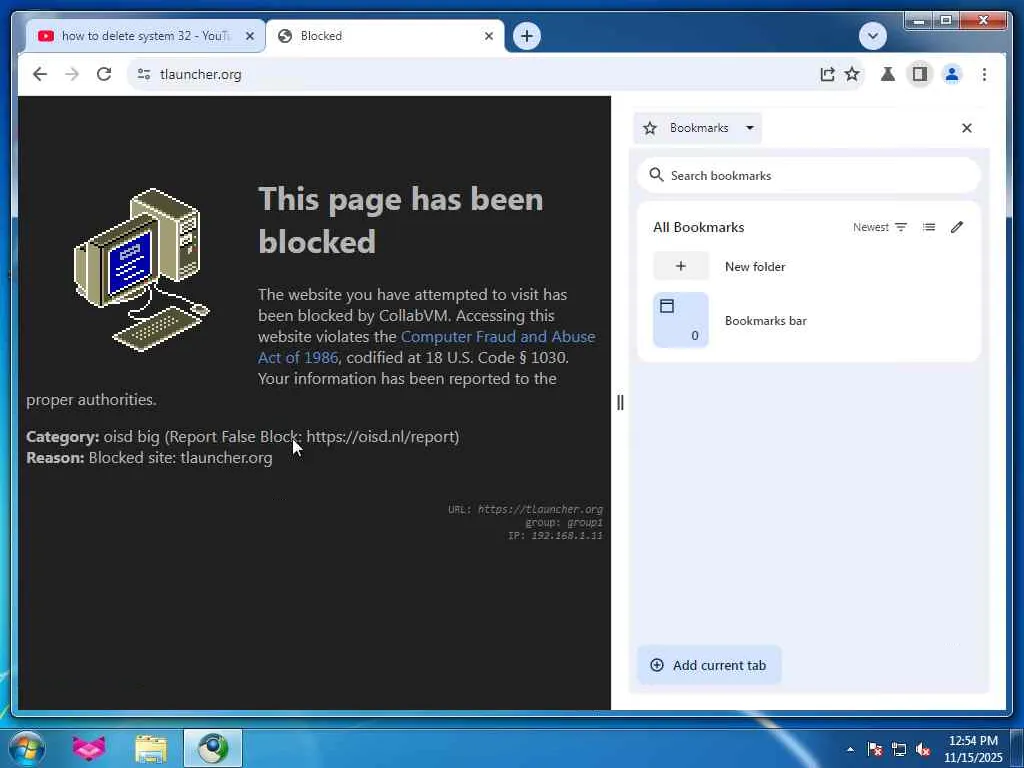Click the Show desktop strip
This screenshot has width=1024, height=768.
point(1017,748)
